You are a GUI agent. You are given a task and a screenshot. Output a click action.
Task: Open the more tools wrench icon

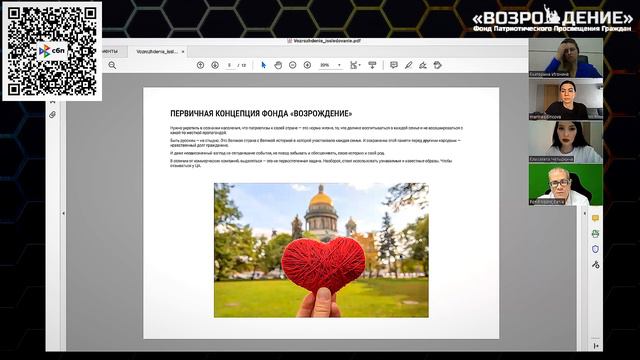tap(596, 264)
